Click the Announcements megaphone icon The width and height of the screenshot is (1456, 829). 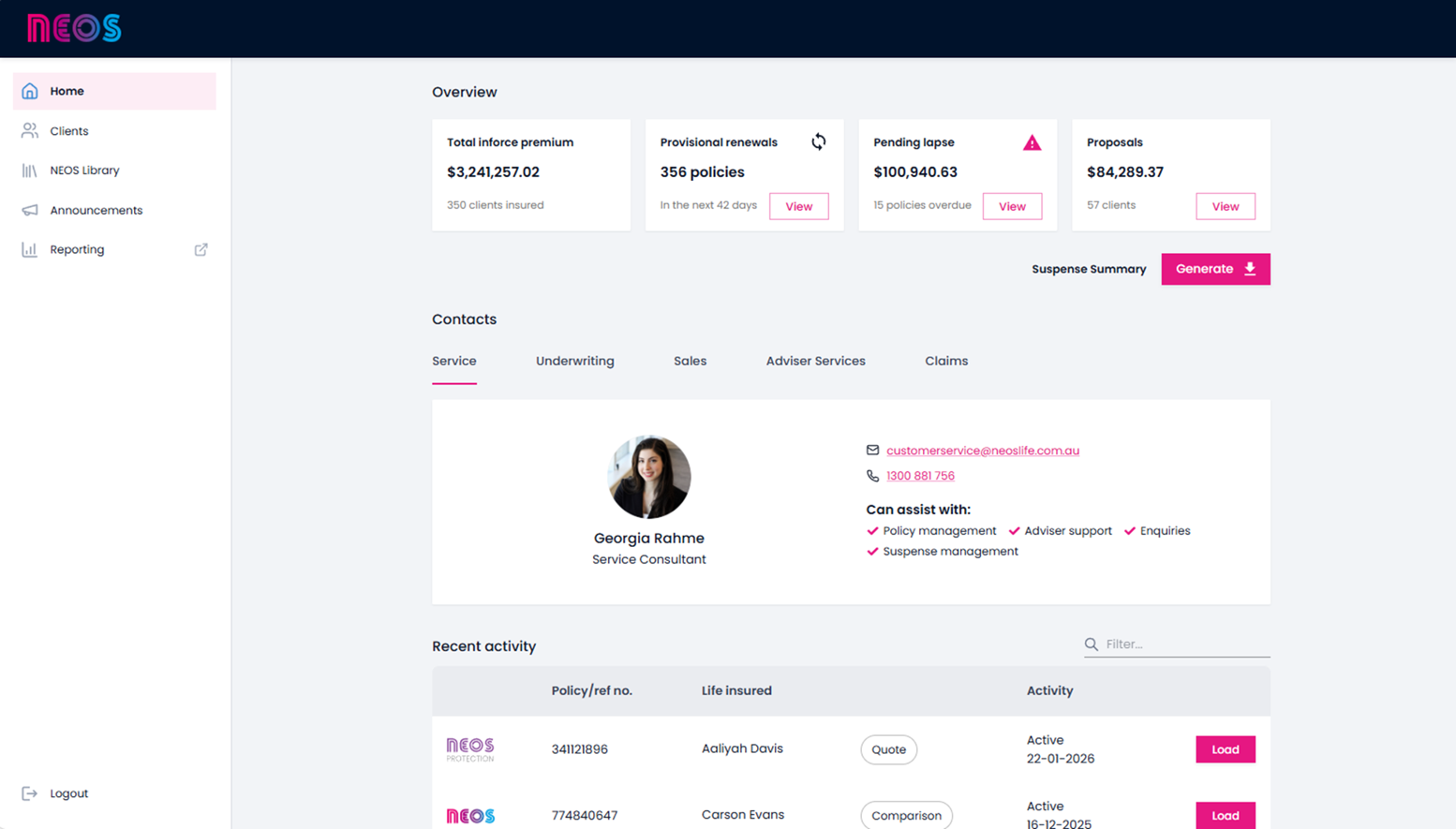pos(30,210)
